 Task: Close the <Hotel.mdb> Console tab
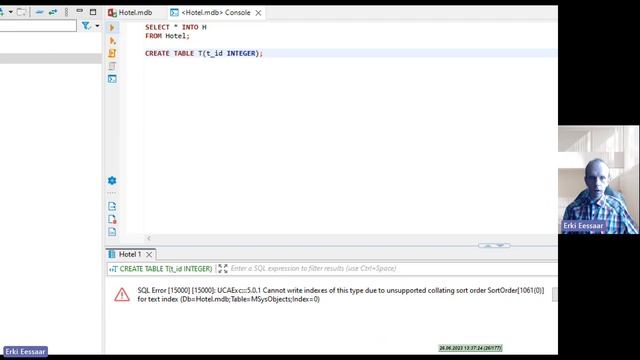pos(258,13)
